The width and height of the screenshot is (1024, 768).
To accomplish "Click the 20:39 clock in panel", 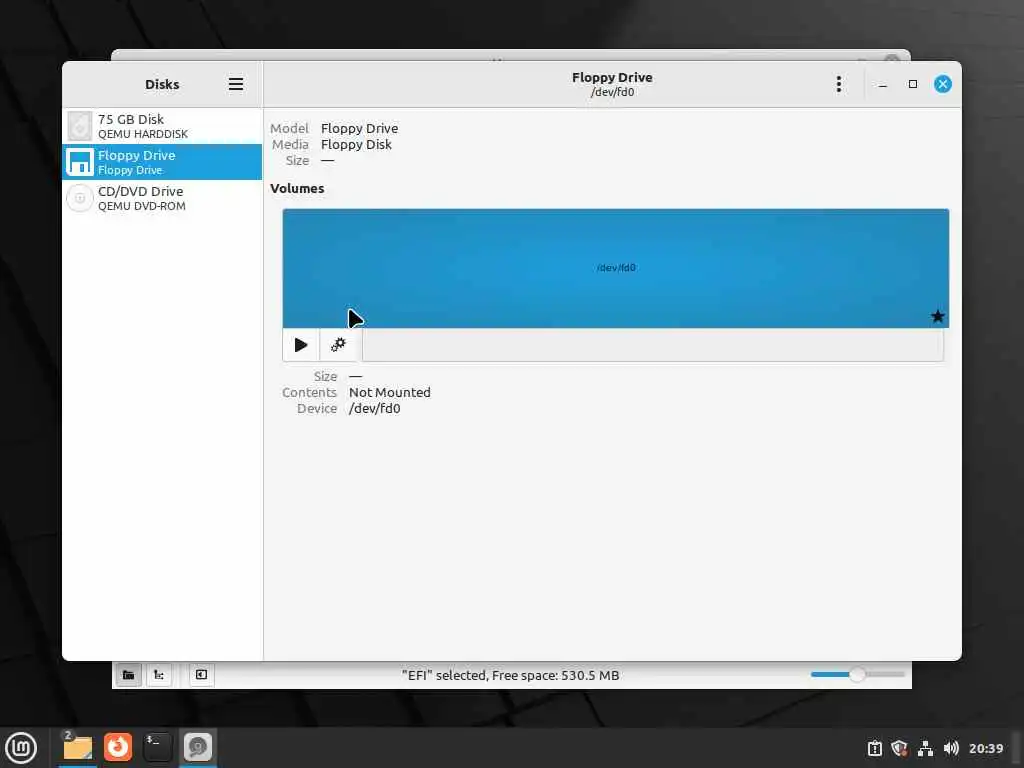I will click(985, 748).
